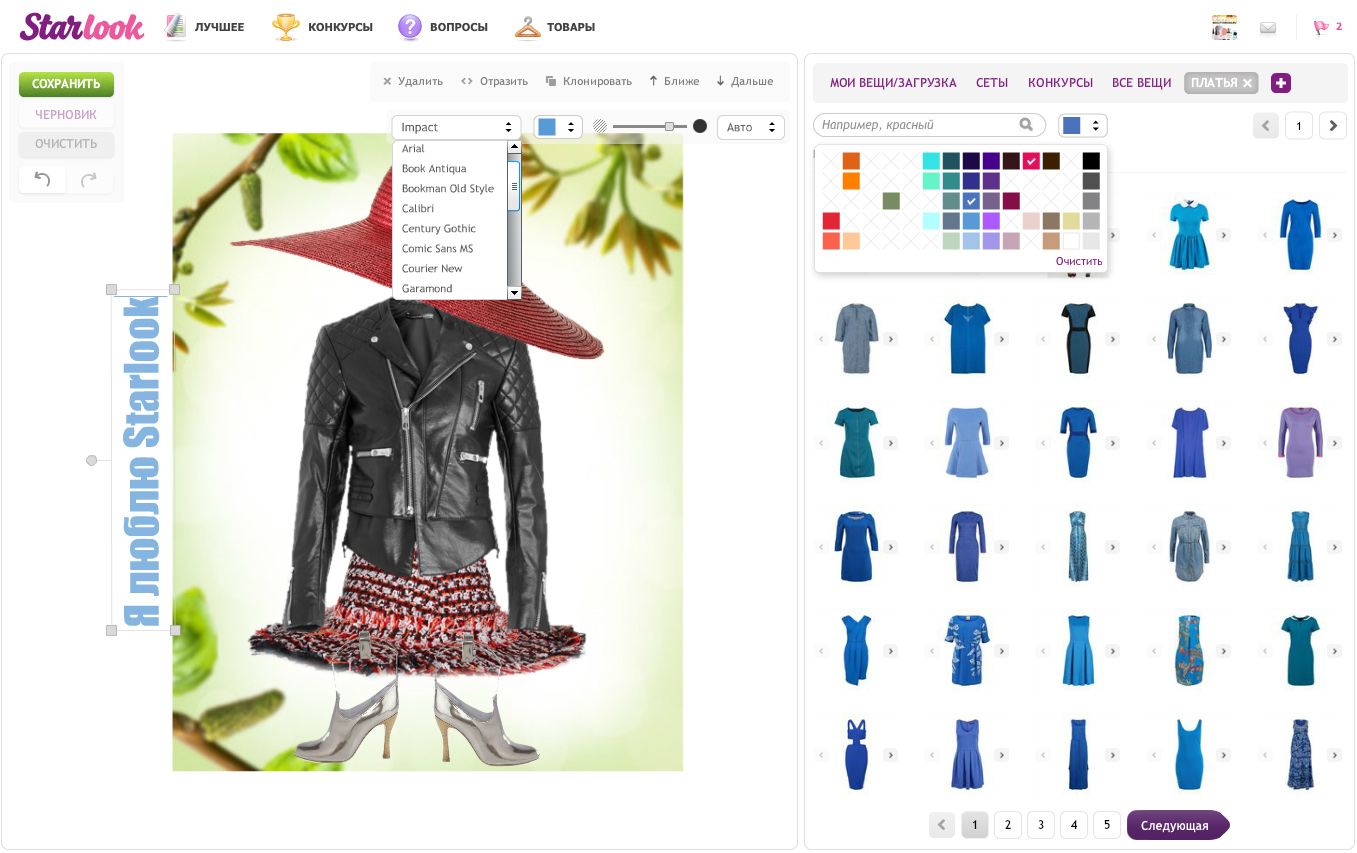Open the Impact font dropdown
The height and width of the screenshot is (853, 1357).
click(x=457, y=127)
